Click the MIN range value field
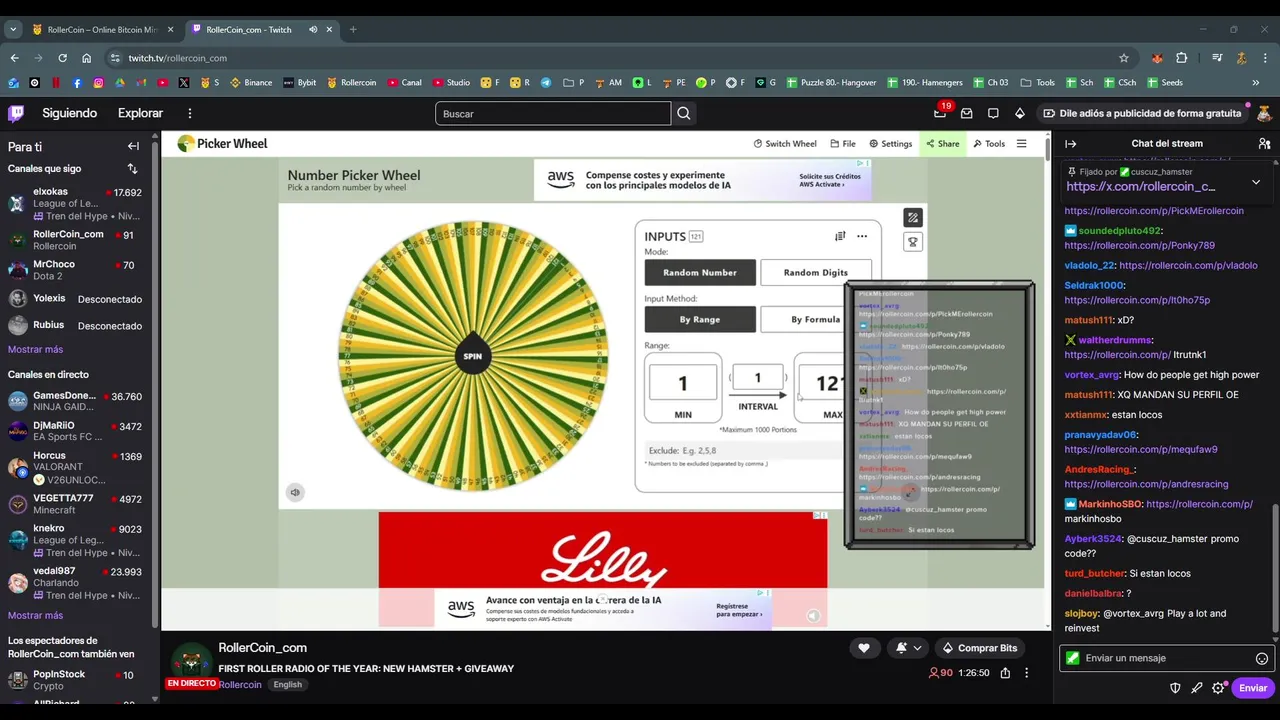 pos(683,383)
